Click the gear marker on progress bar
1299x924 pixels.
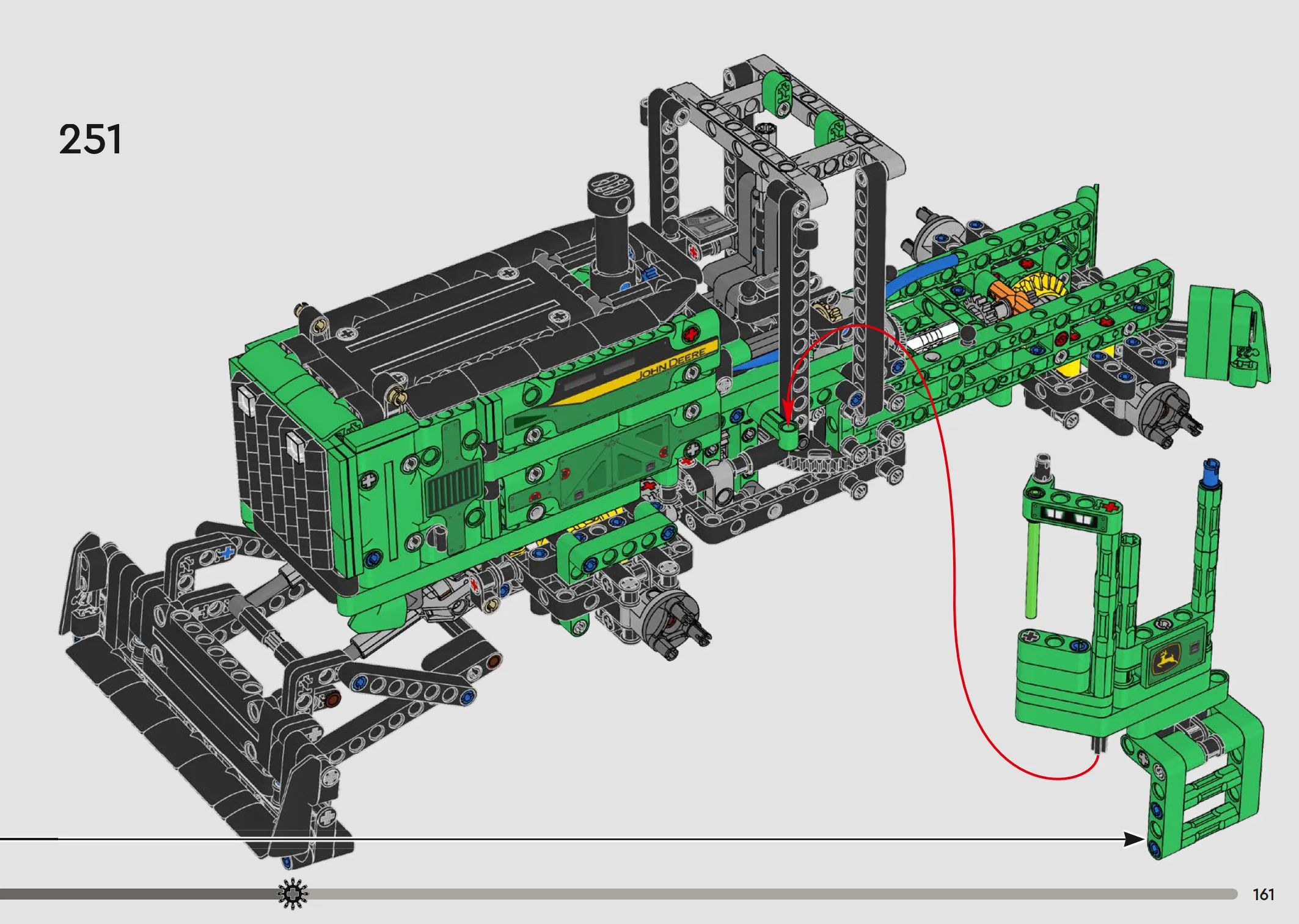coord(293,894)
